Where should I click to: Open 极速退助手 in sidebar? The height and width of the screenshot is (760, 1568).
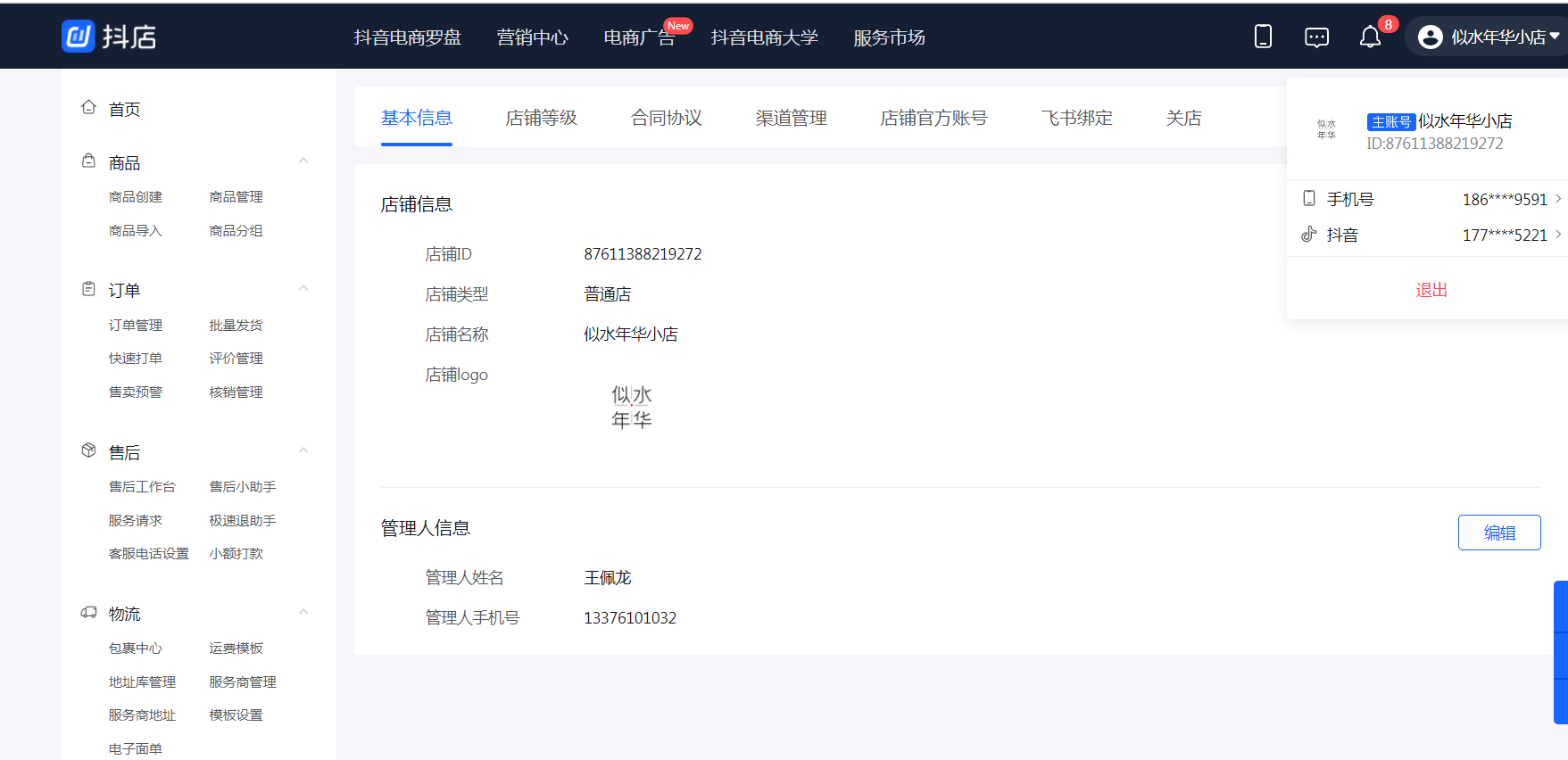243,521
